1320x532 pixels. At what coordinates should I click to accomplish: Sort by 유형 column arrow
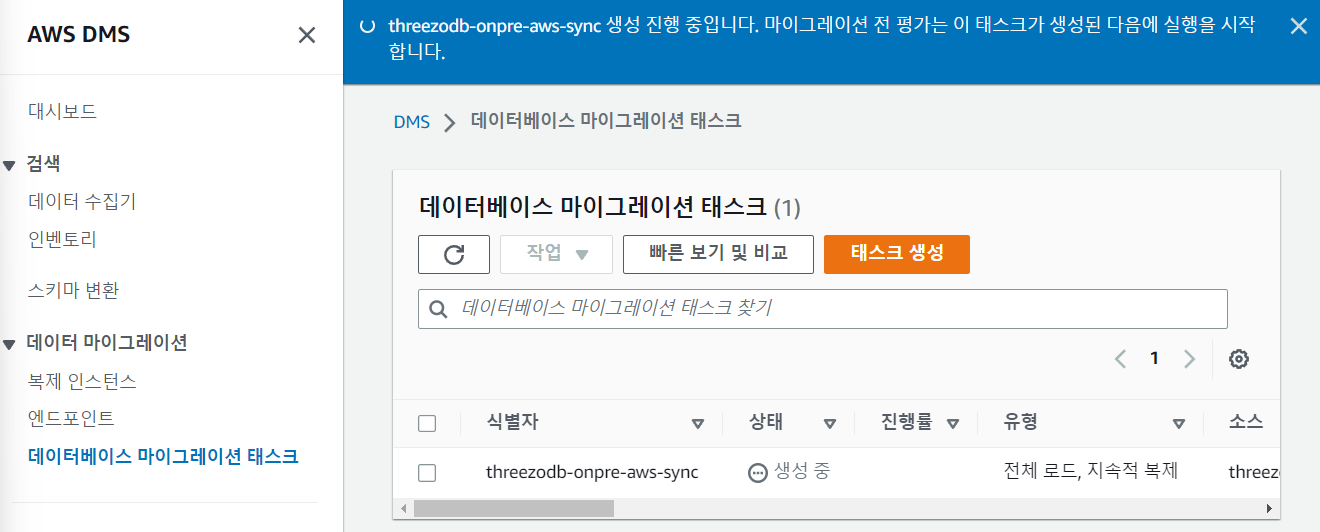coord(1179,424)
